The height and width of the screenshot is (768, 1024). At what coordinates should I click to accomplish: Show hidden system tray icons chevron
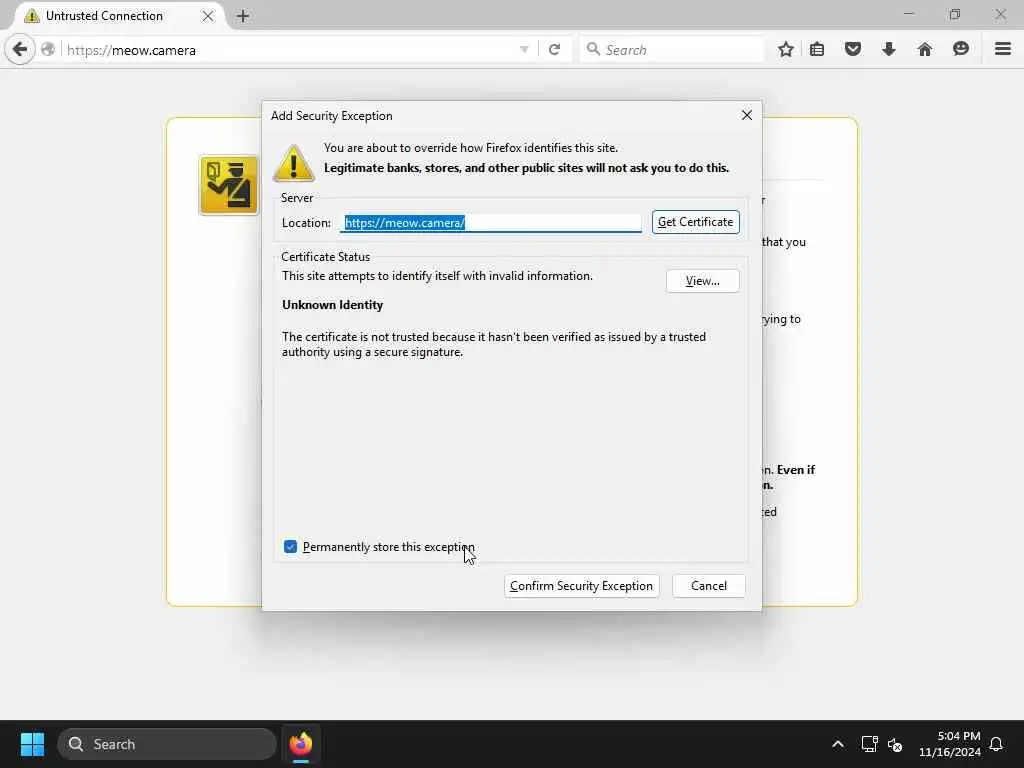[838, 744]
